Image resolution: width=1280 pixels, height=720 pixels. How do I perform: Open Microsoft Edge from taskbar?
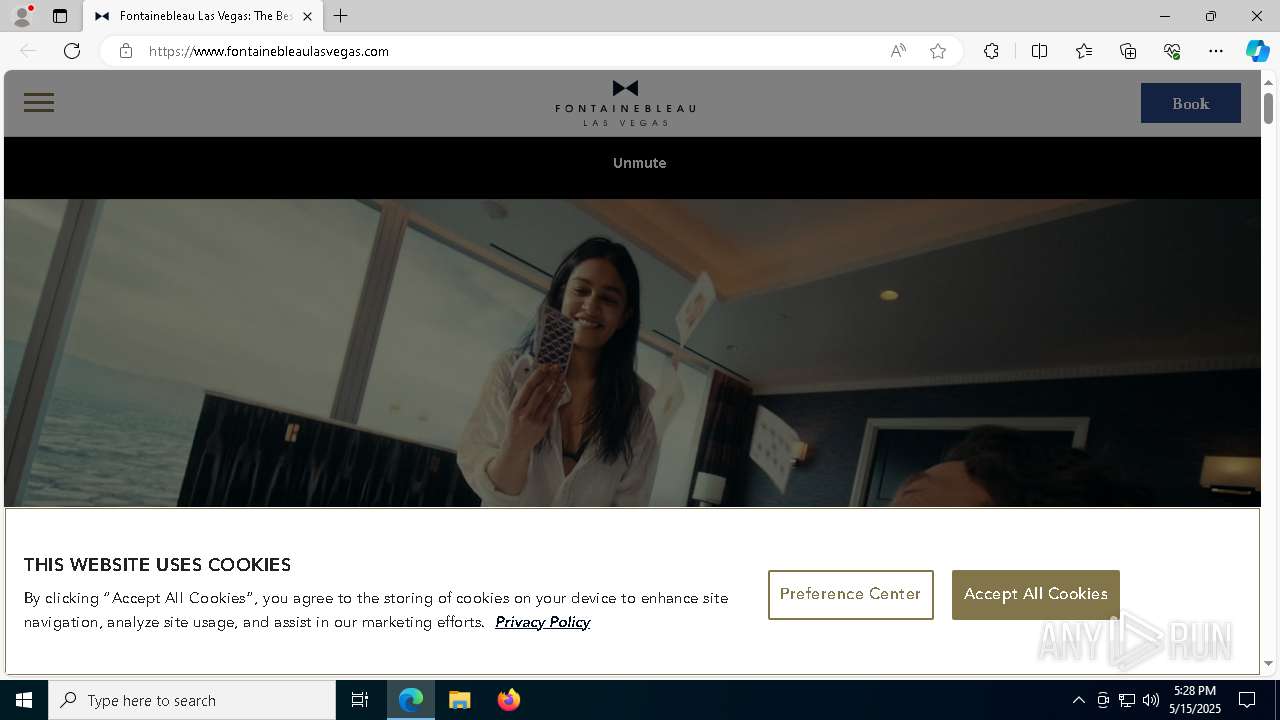pyautogui.click(x=411, y=700)
